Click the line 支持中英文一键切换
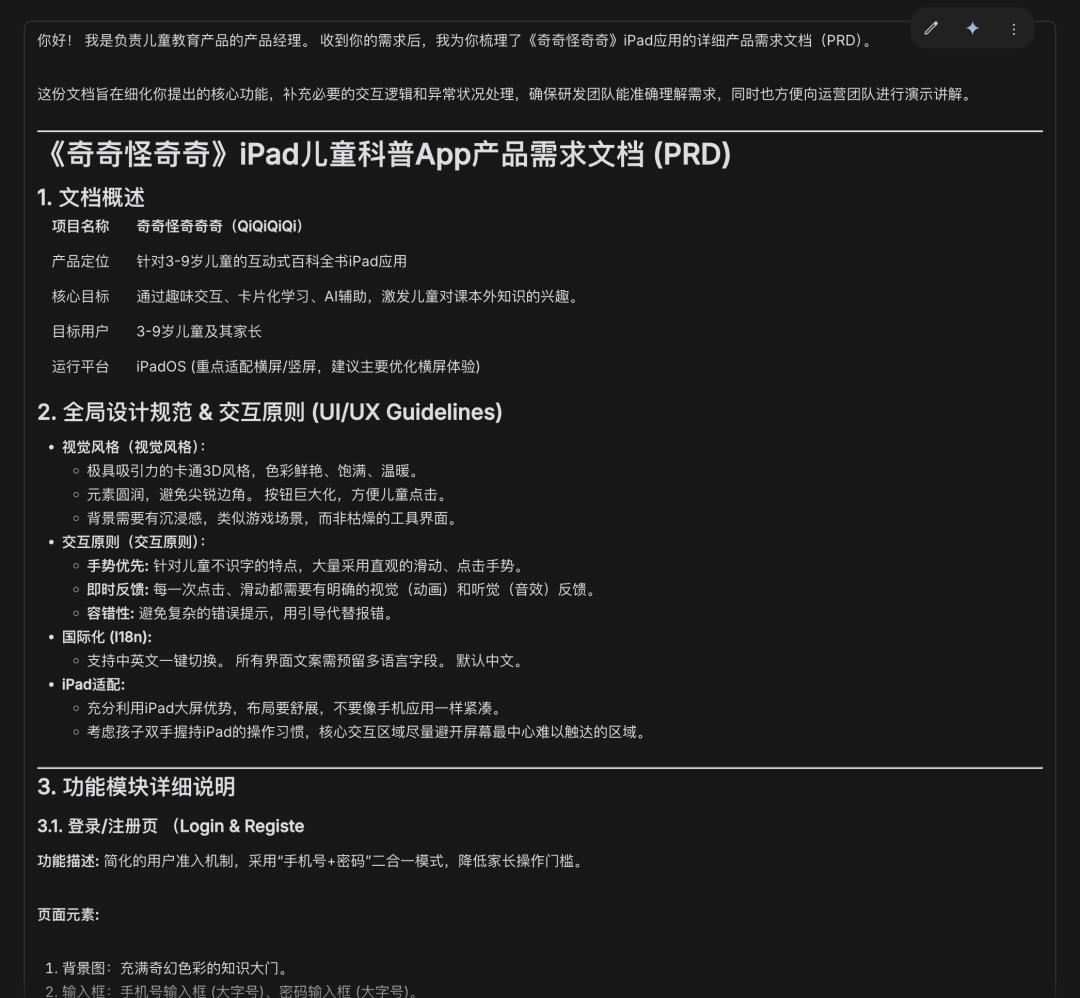Screen dimensions: 1080x998 [x=306, y=661]
